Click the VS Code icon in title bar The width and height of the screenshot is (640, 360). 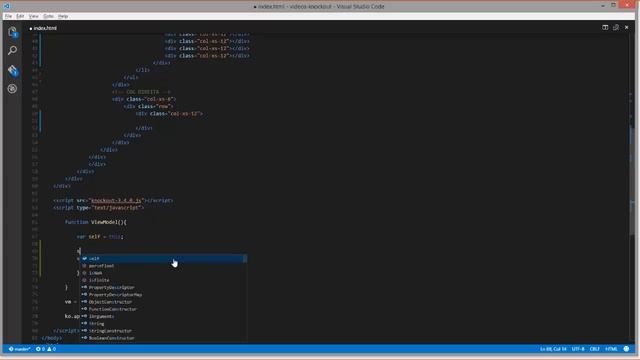(x=7, y=6)
